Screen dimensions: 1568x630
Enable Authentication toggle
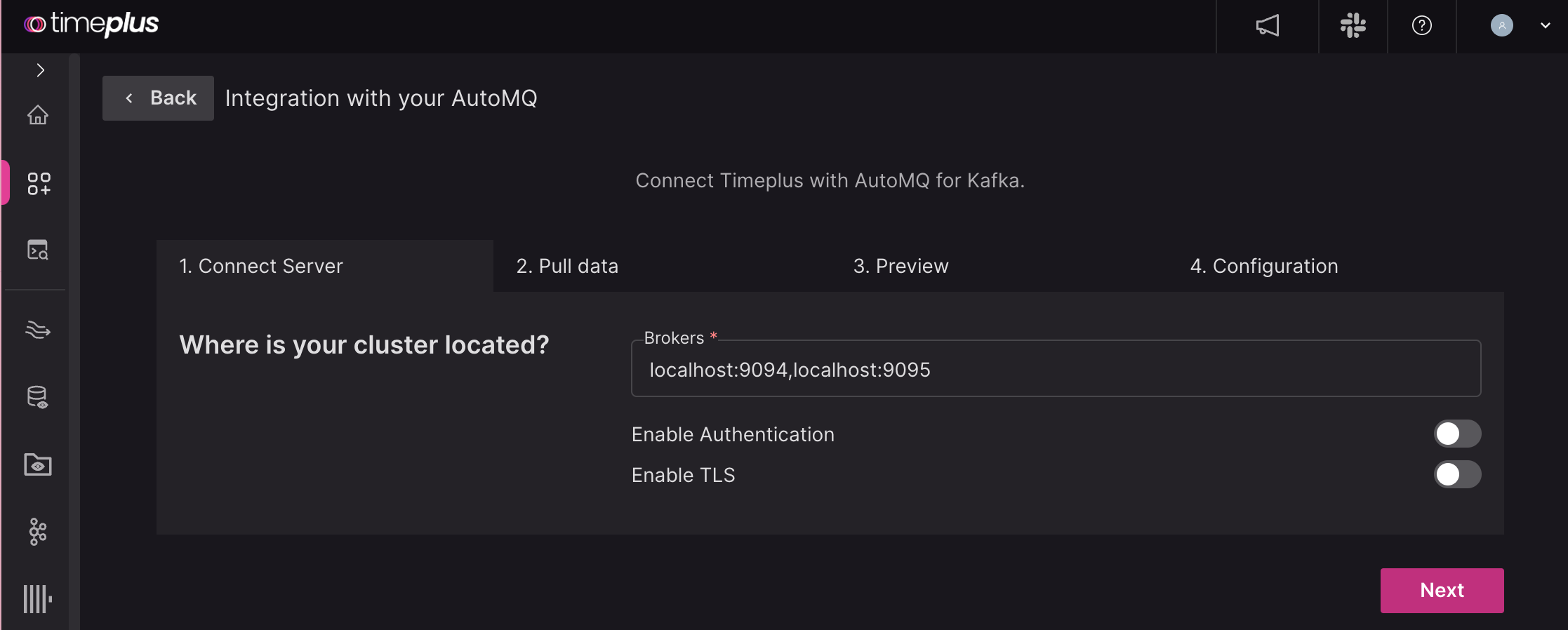coord(1458,434)
